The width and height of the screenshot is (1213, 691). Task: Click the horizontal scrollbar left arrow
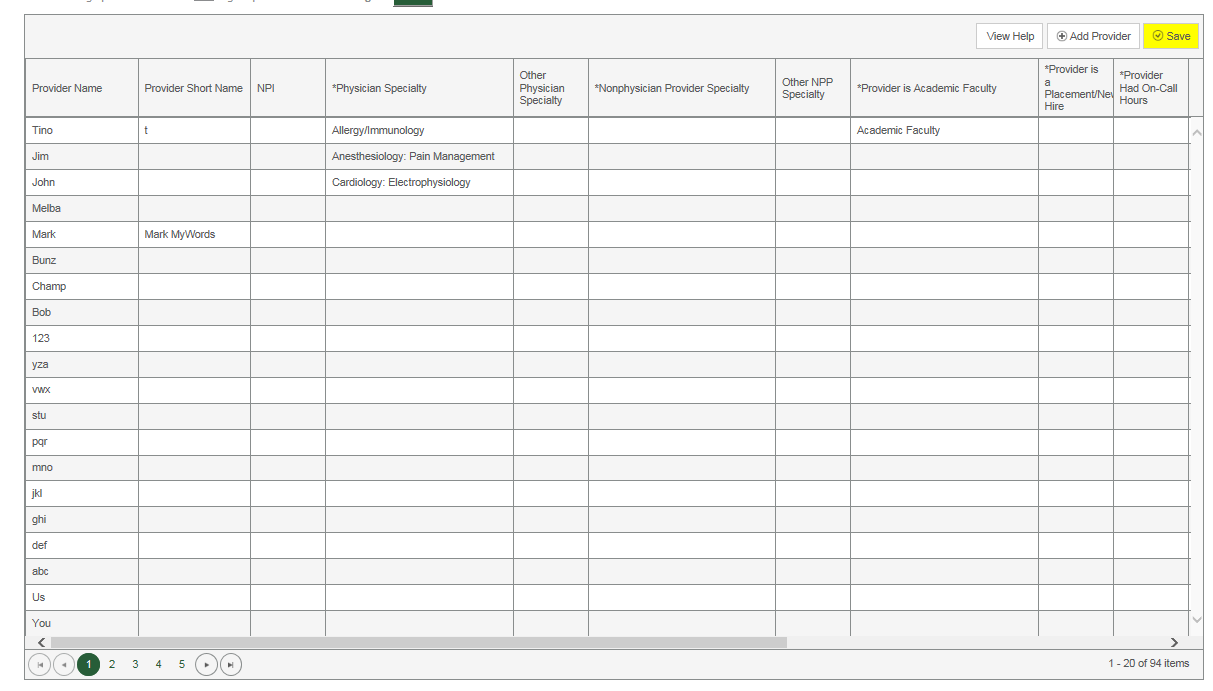point(41,642)
